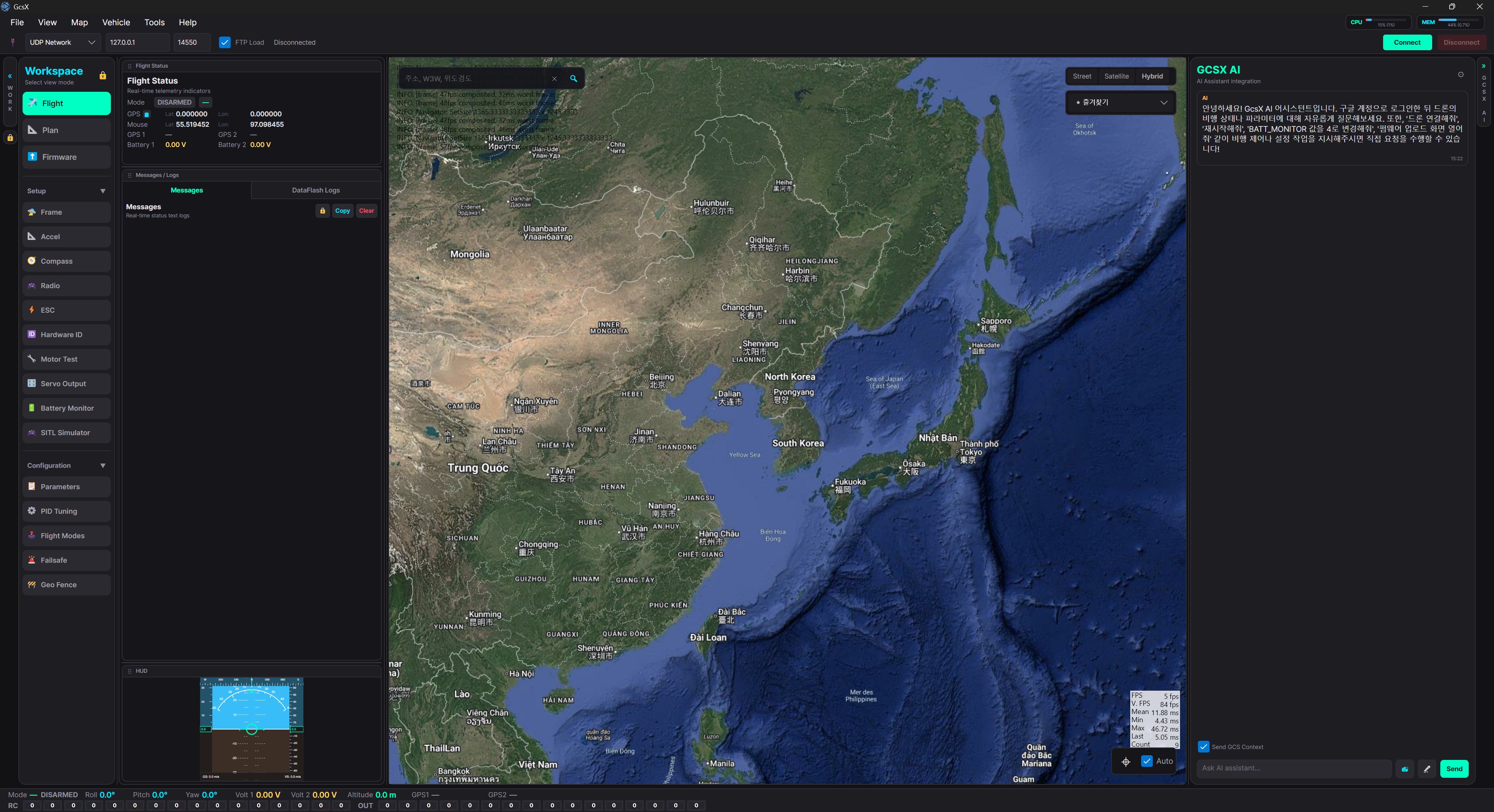1494x812 pixels.
Task: Open the Battery Monitor page
Action: 67,408
